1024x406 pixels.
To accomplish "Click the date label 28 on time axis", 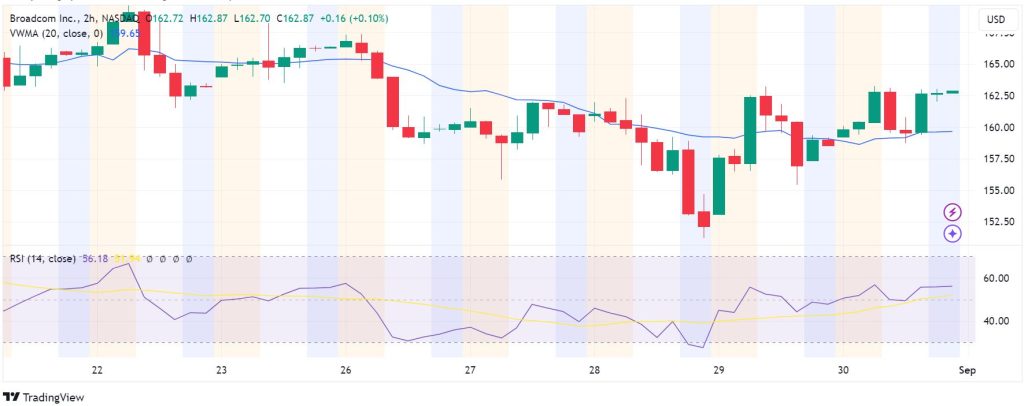I will (x=594, y=371).
